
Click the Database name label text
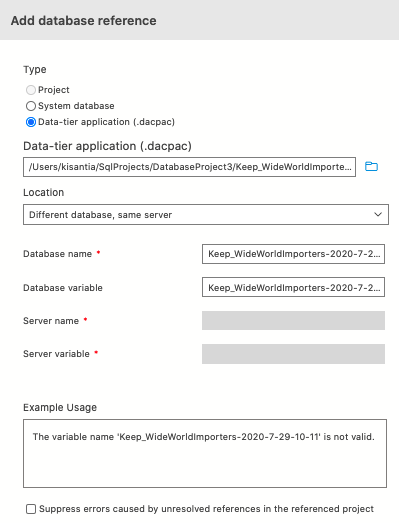coord(57,254)
